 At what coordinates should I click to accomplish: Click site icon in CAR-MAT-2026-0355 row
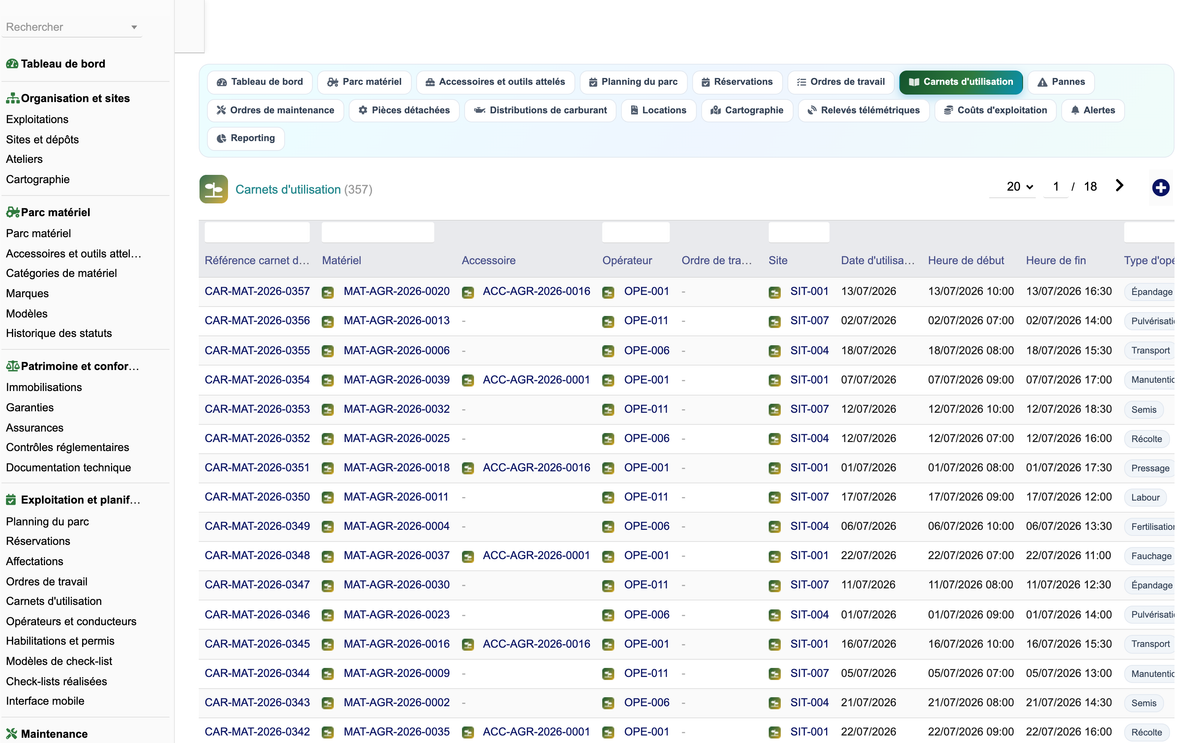pyautogui.click(x=775, y=351)
